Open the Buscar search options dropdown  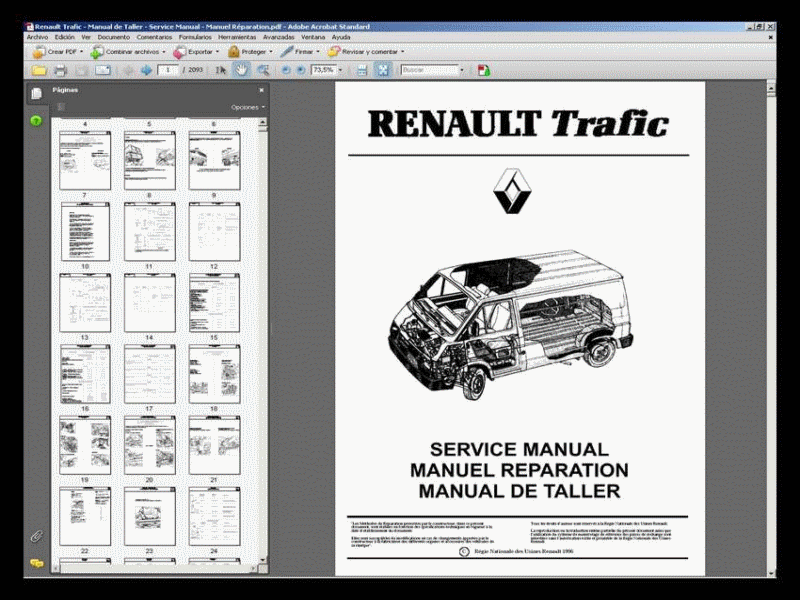pyautogui.click(x=462, y=70)
